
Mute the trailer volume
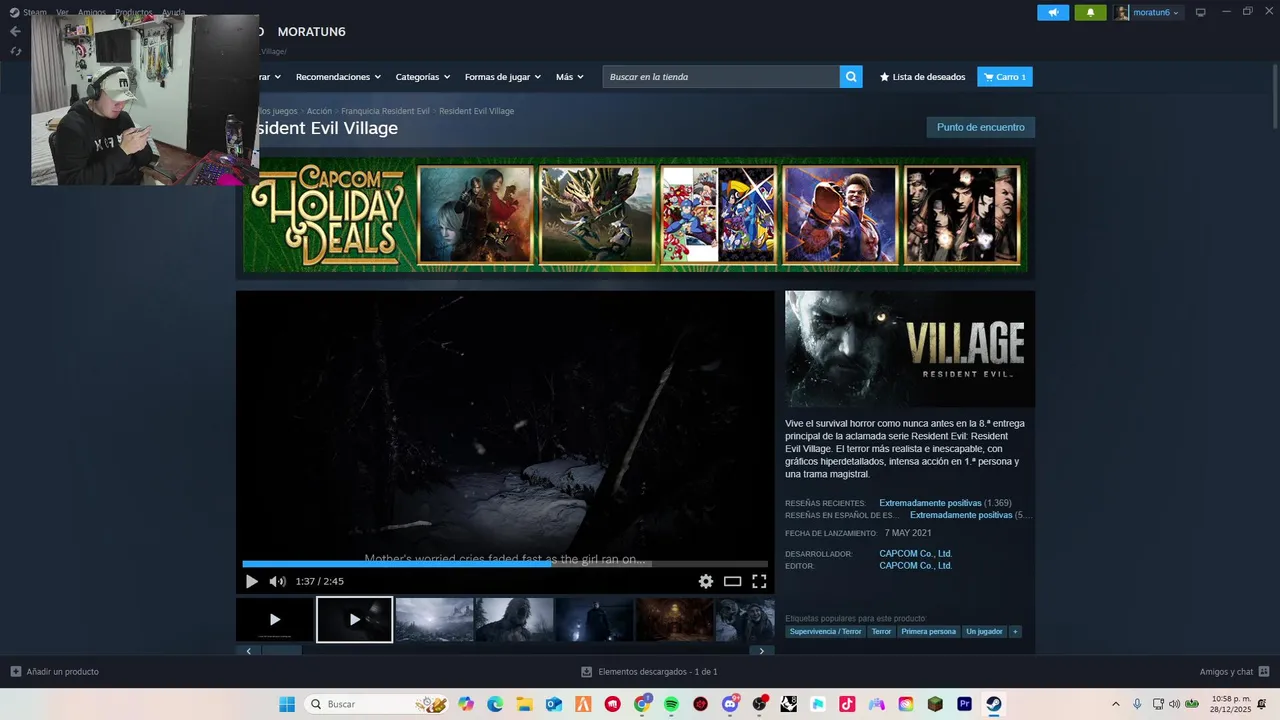click(x=278, y=581)
